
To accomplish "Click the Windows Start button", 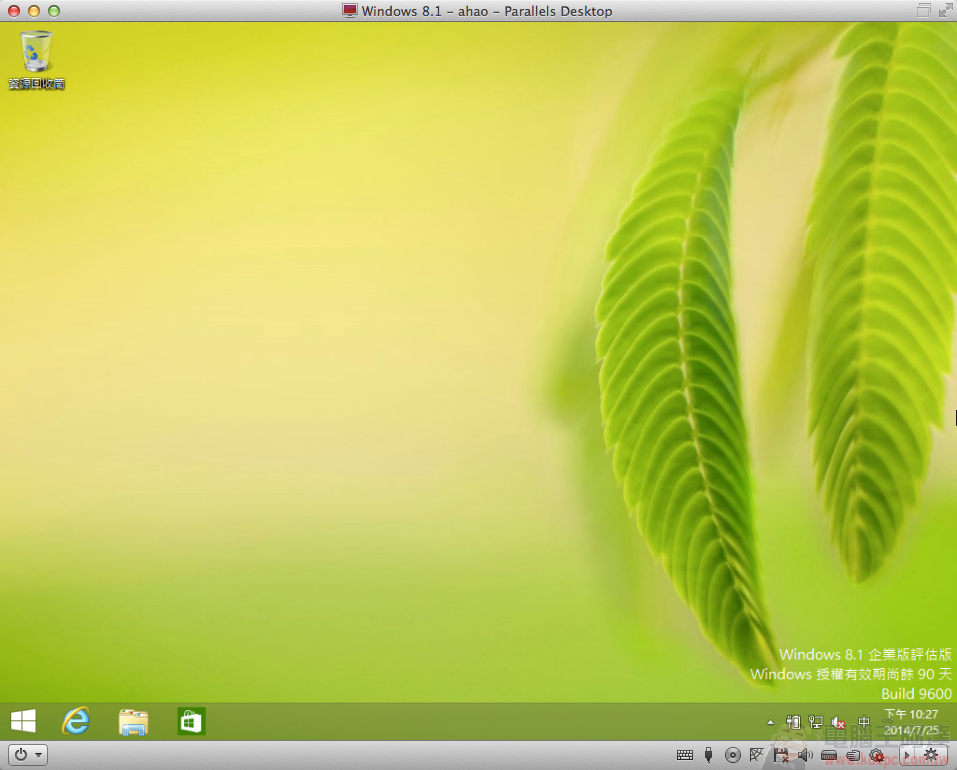I will (x=23, y=721).
